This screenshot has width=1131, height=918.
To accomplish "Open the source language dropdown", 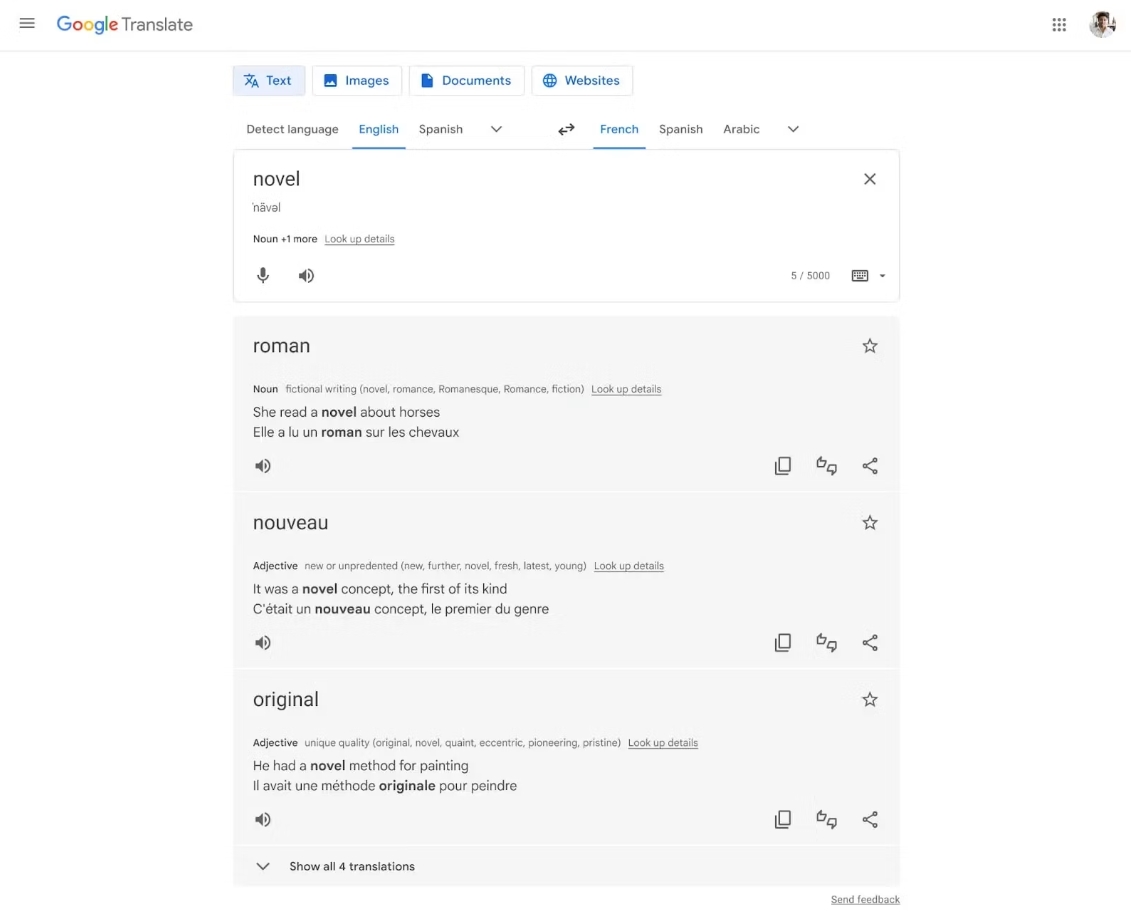I will [x=496, y=129].
